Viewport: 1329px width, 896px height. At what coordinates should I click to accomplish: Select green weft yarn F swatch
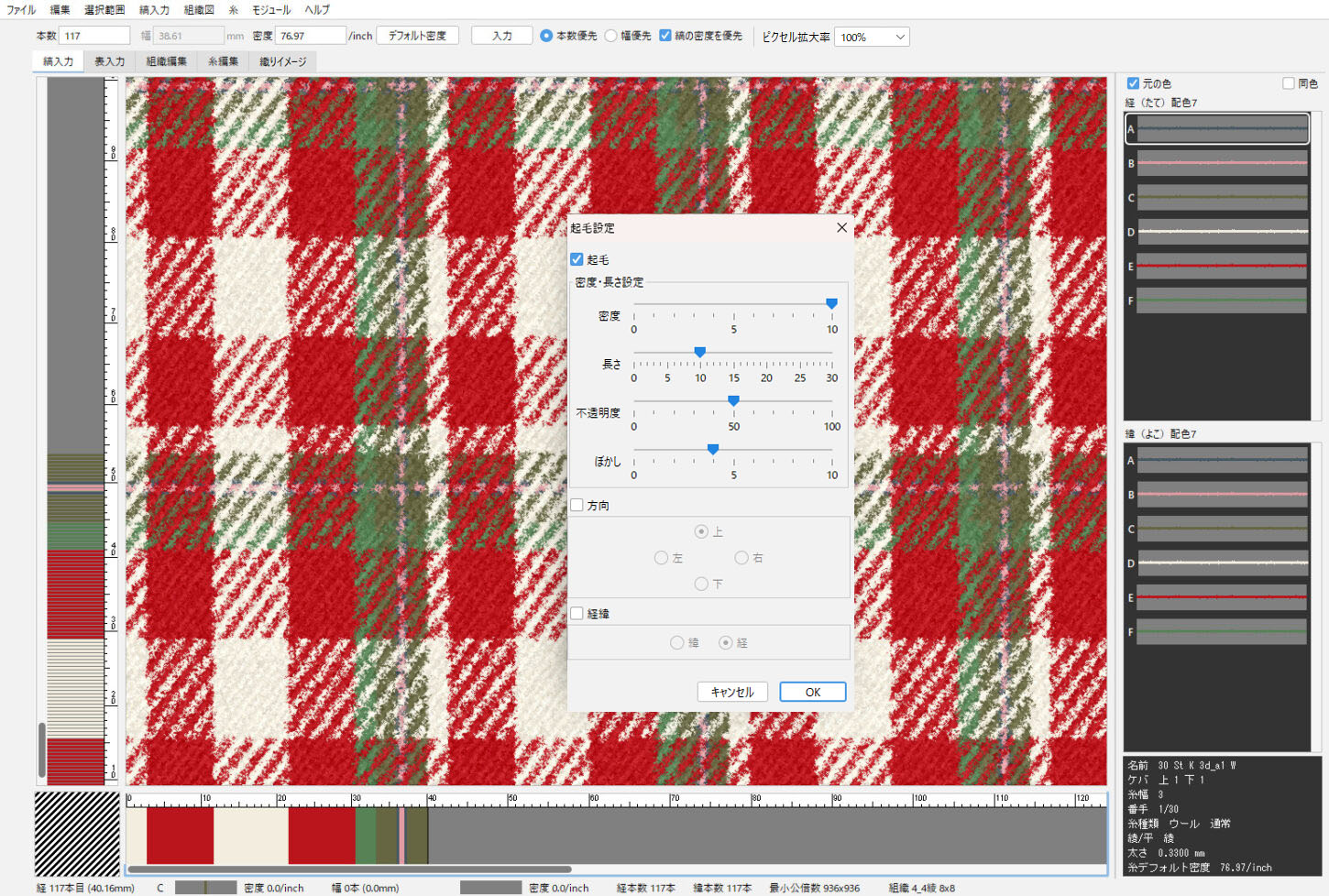click(x=1221, y=631)
